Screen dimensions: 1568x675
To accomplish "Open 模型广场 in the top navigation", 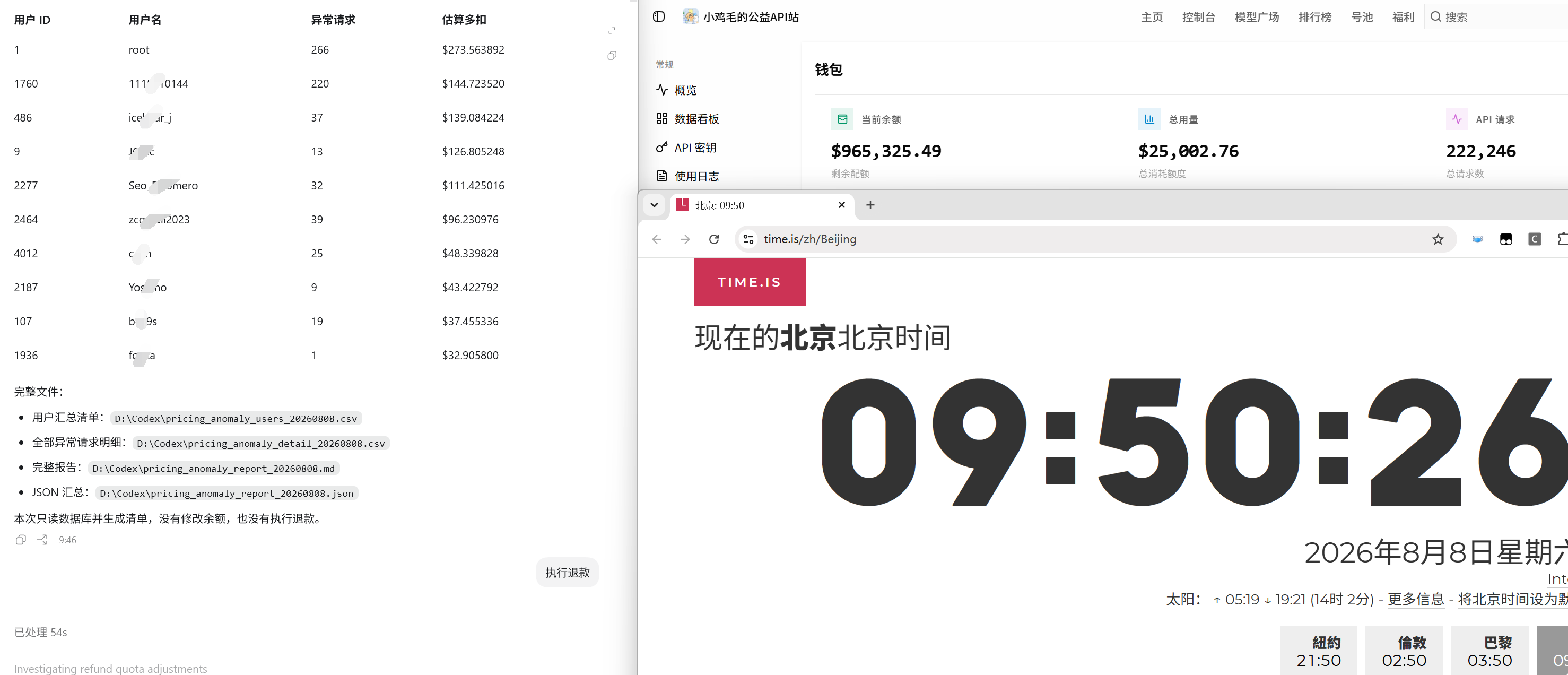I will coord(1257,17).
